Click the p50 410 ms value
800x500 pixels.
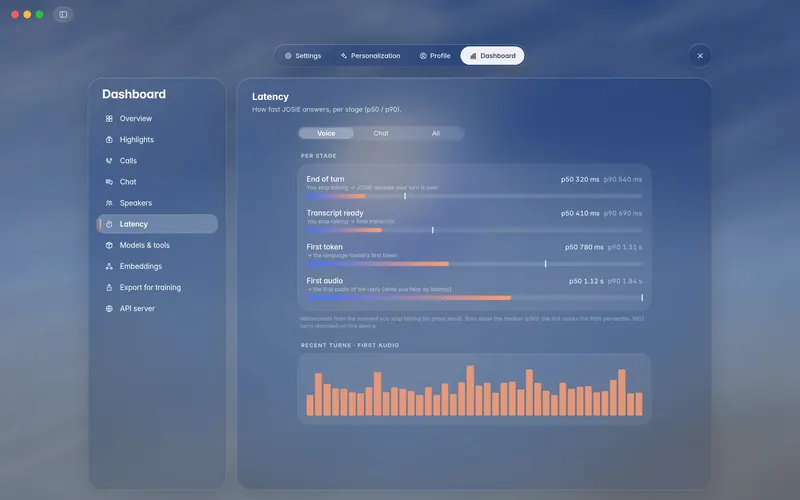click(580, 213)
